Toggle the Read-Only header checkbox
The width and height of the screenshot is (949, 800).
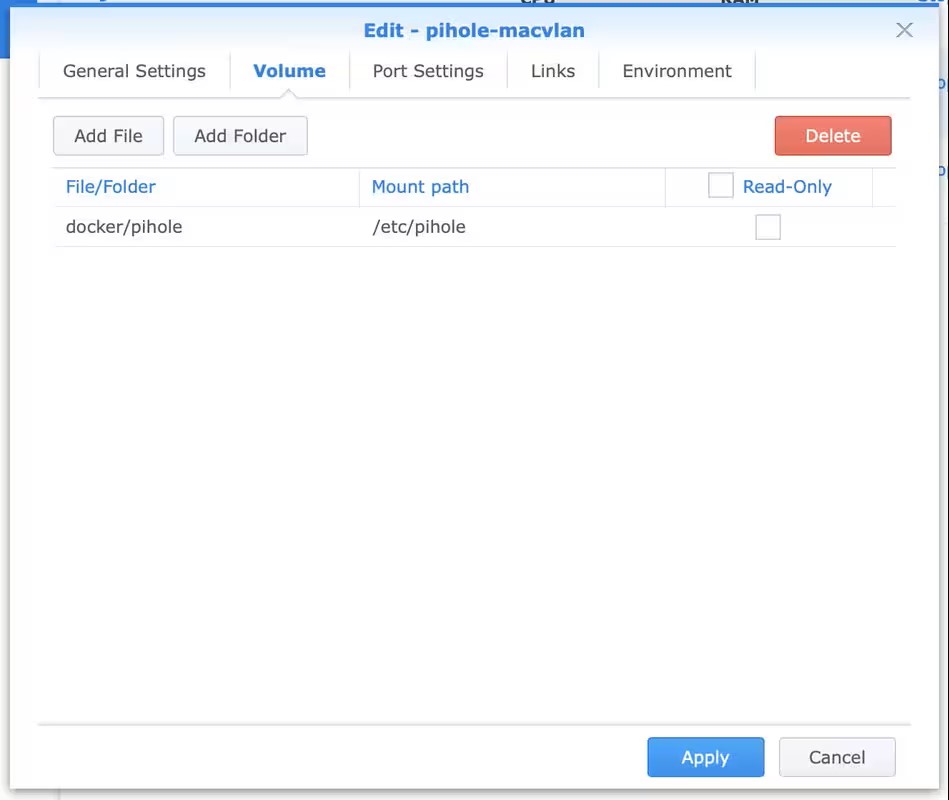720,186
